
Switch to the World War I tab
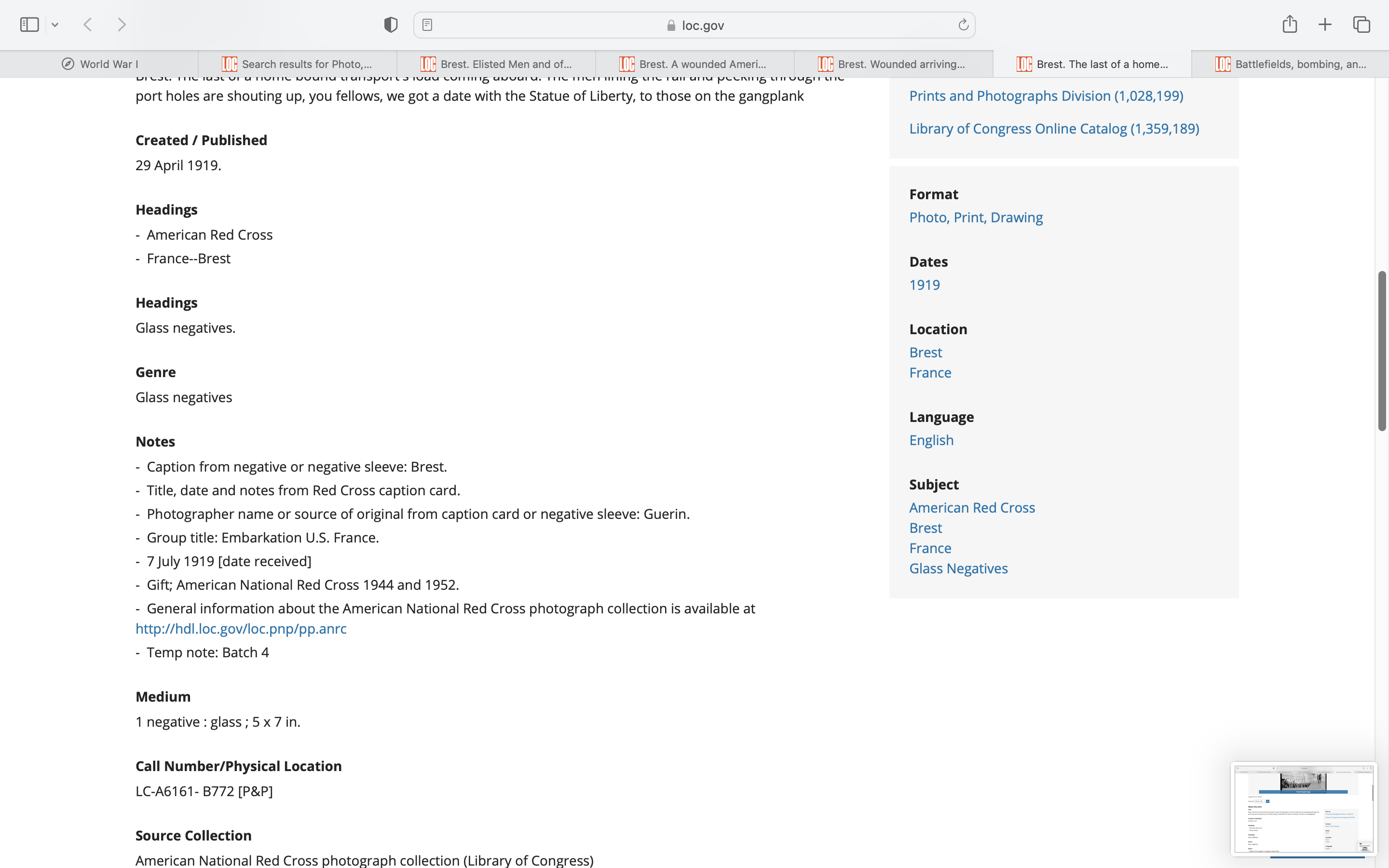[x=100, y=64]
